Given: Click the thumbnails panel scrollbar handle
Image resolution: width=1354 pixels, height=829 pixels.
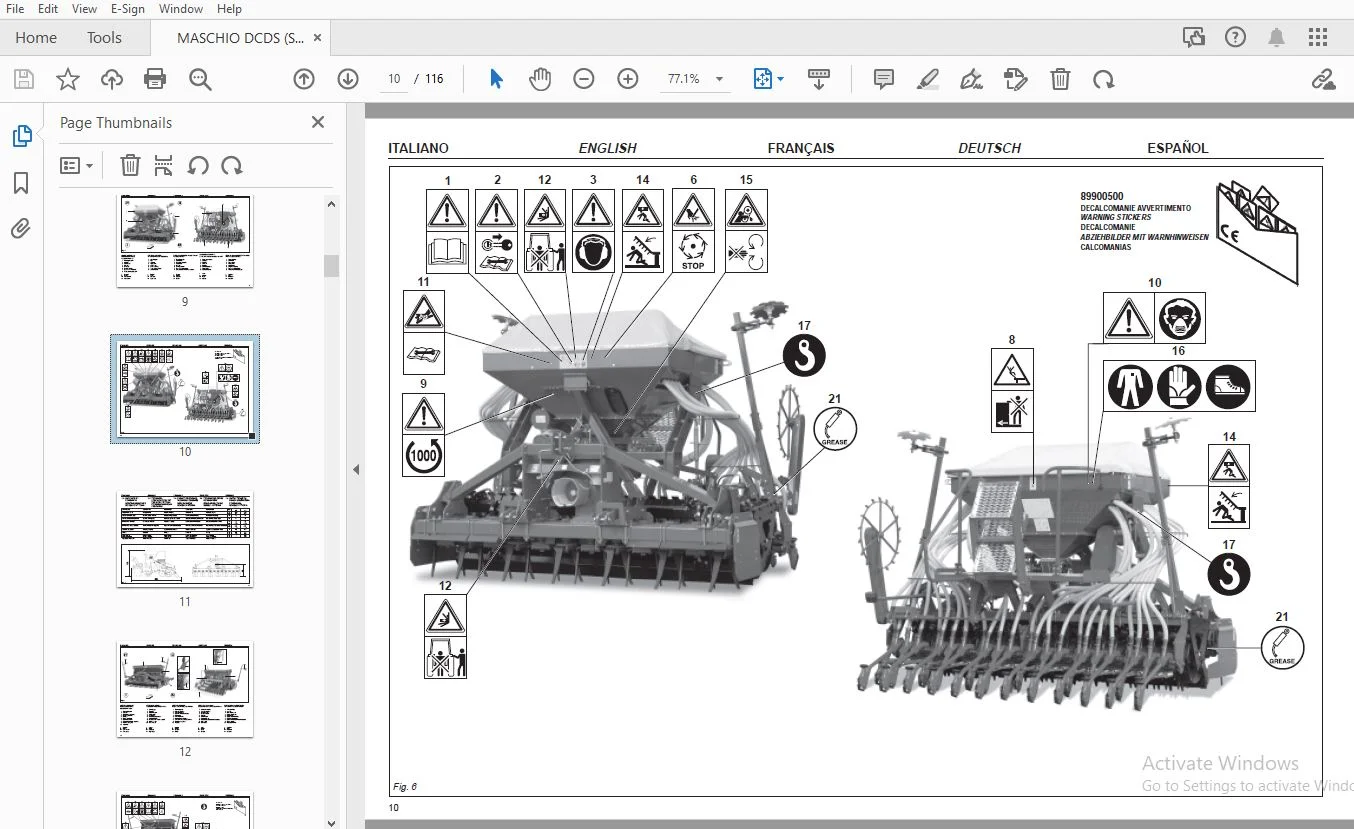Looking at the screenshot, I should coord(331,266).
